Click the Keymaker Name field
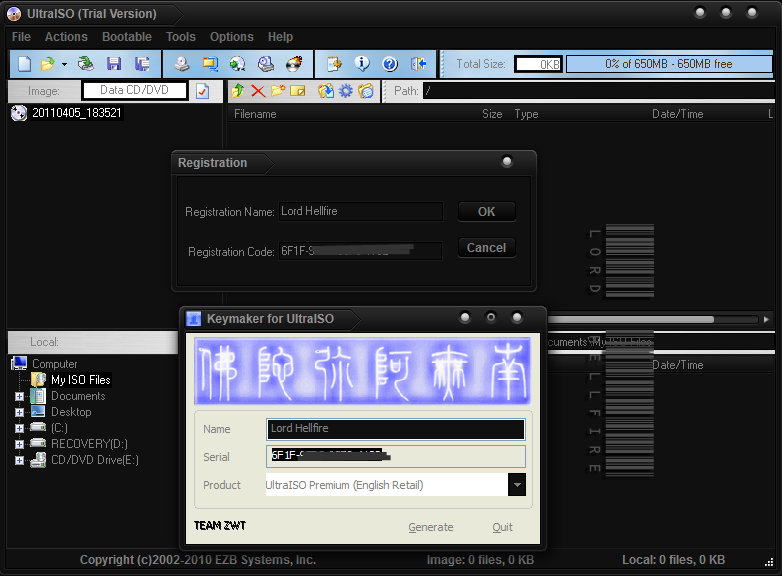 tap(395, 429)
